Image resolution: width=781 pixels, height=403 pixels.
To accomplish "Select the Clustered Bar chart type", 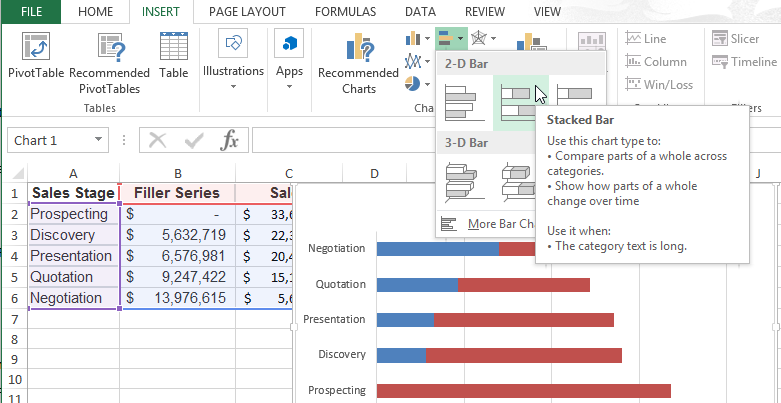I will (466, 102).
